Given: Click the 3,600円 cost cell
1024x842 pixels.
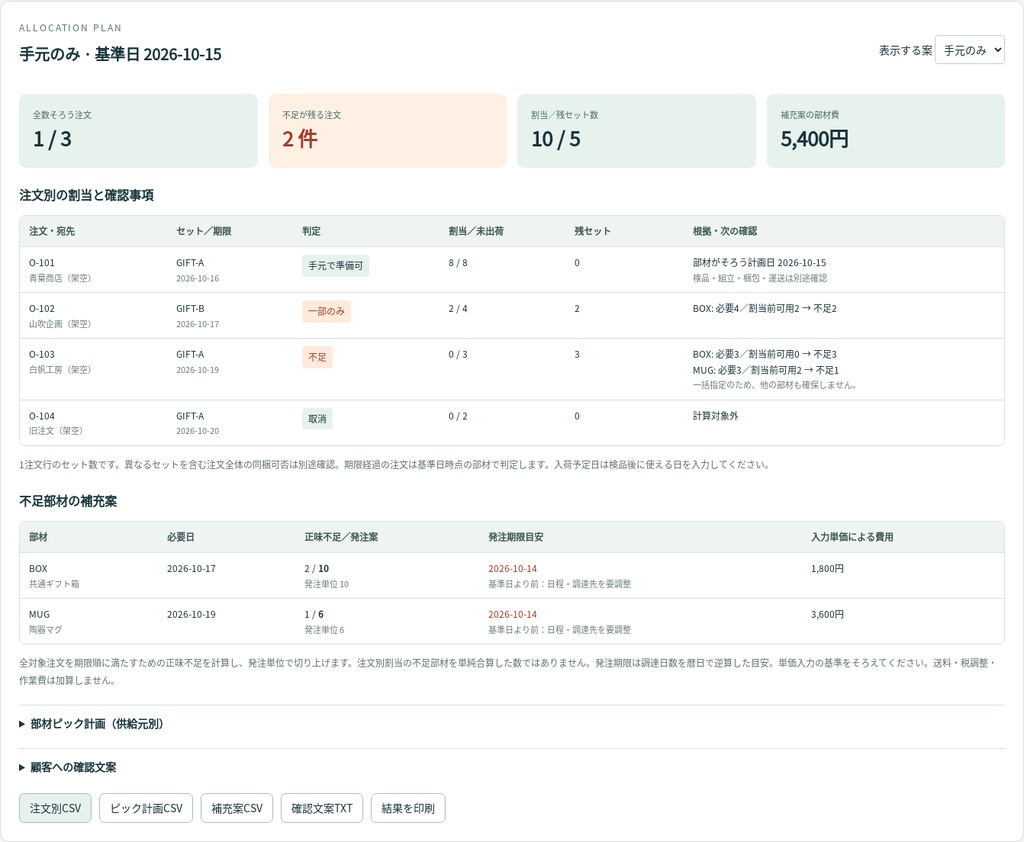Looking at the screenshot, I should point(827,615).
